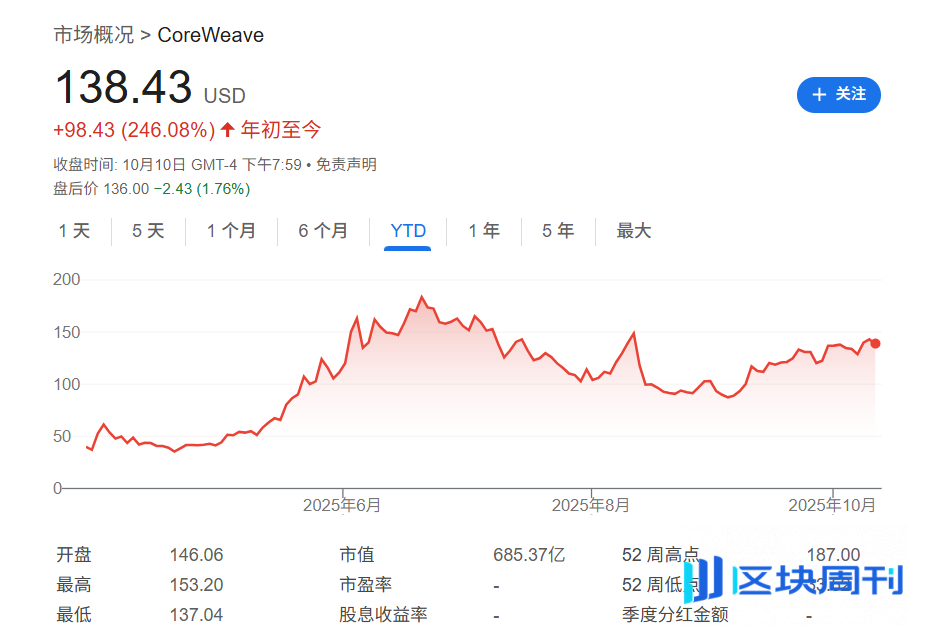The height and width of the screenshot is (643, 930).
Task: Switch to the 5年 range
Action: tap(558, 230)
